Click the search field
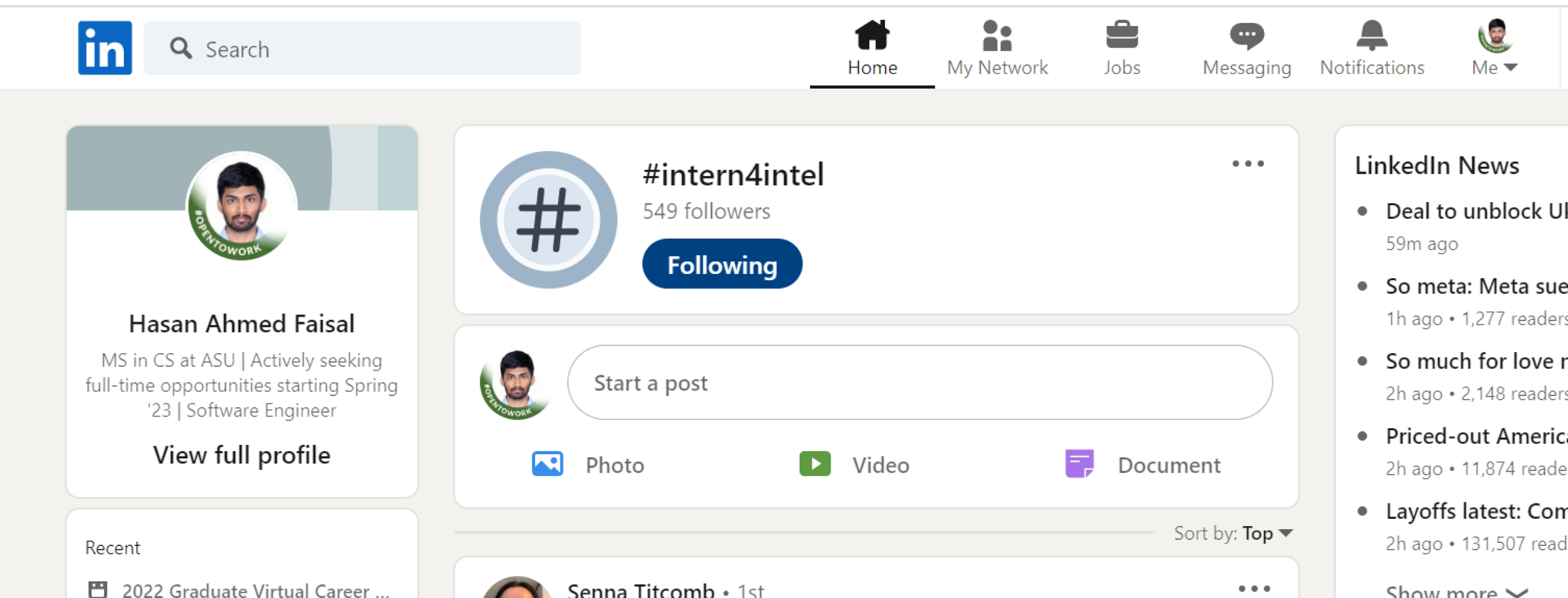 [x=362, y=49]
